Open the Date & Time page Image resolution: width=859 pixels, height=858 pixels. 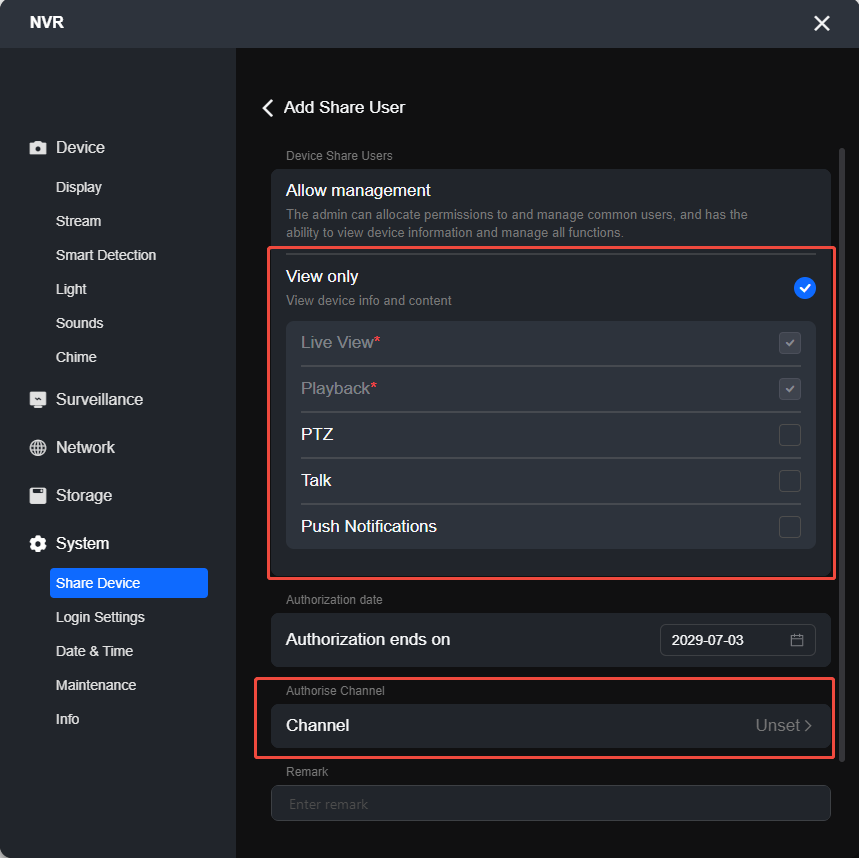click(x=94, y=651)
